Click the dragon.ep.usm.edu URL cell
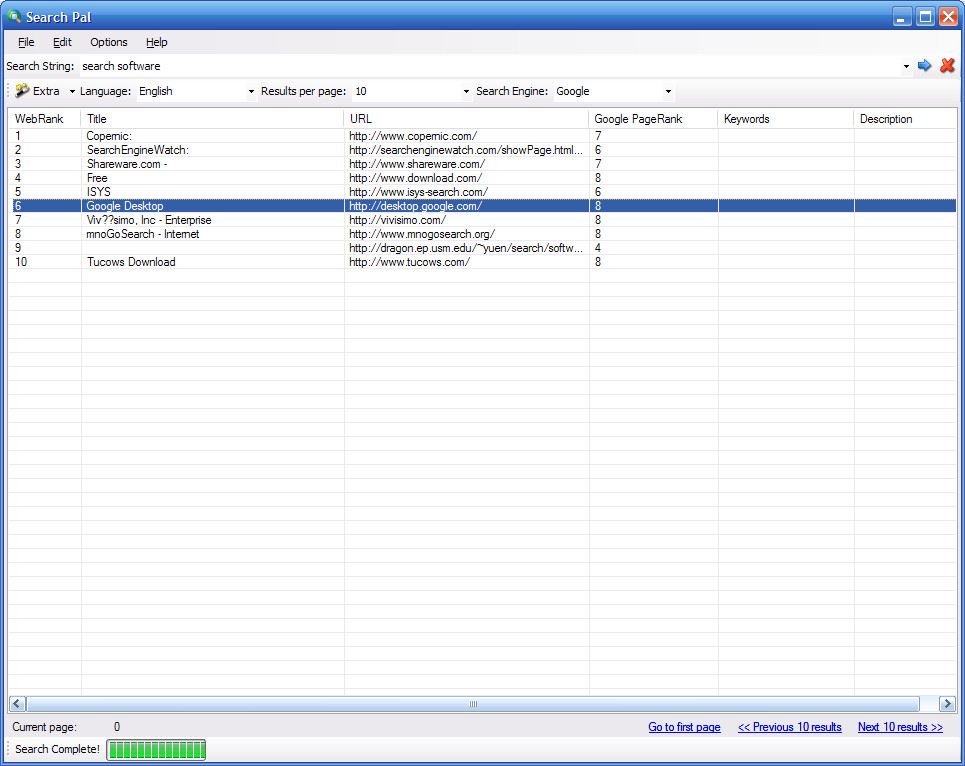Screen dimensions: 965x766 pyautogui.click(x=466, y=248)
